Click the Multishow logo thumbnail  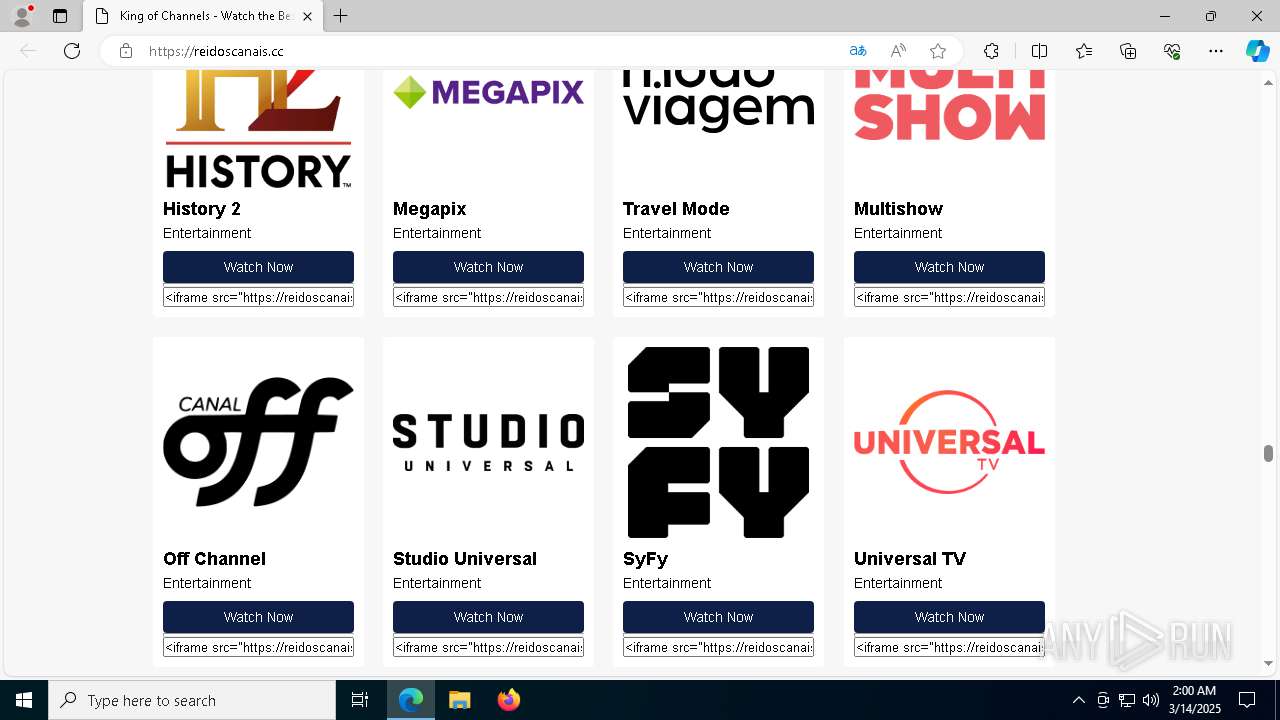(949, 129)
